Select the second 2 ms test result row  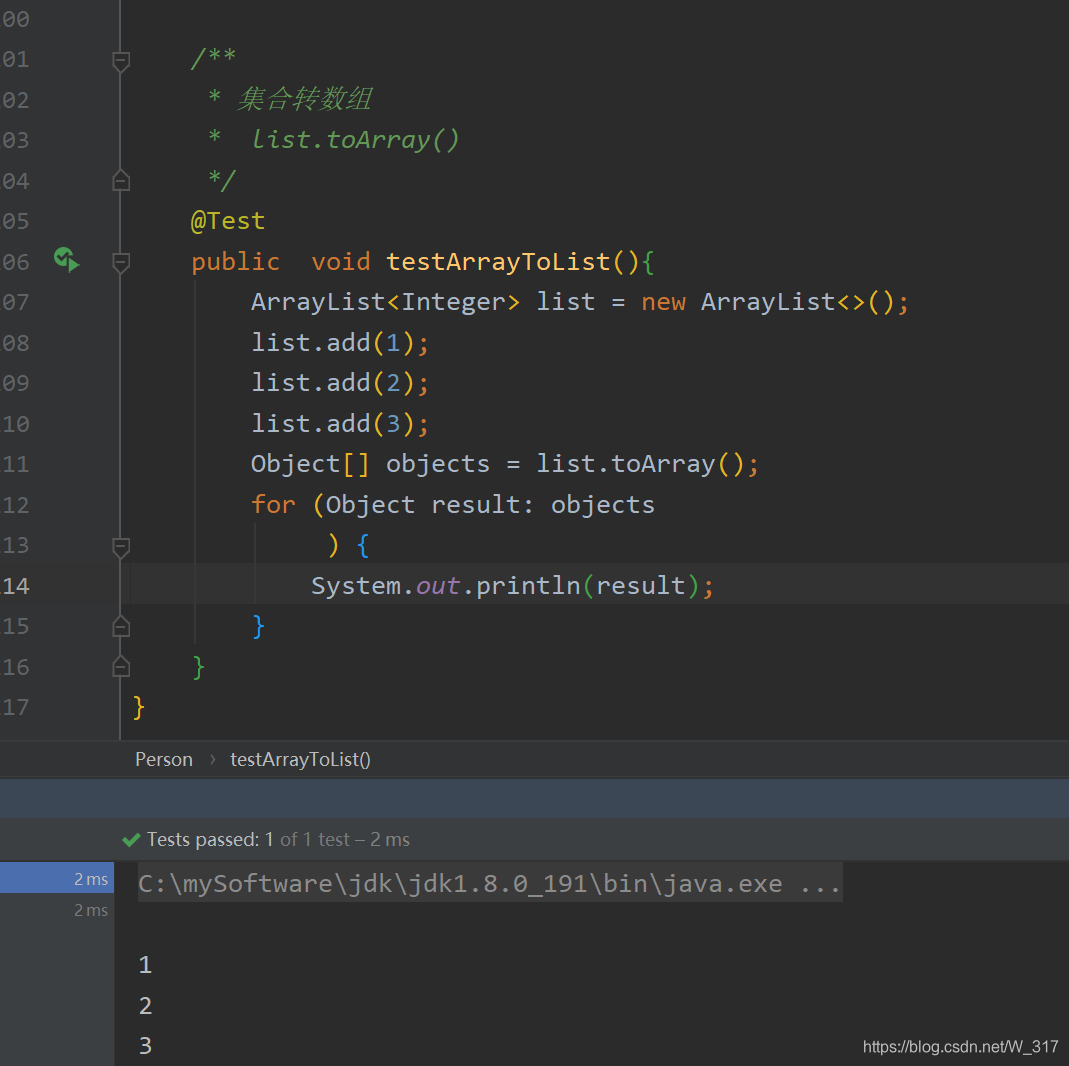pyautogui.click(x=57, y=910)
